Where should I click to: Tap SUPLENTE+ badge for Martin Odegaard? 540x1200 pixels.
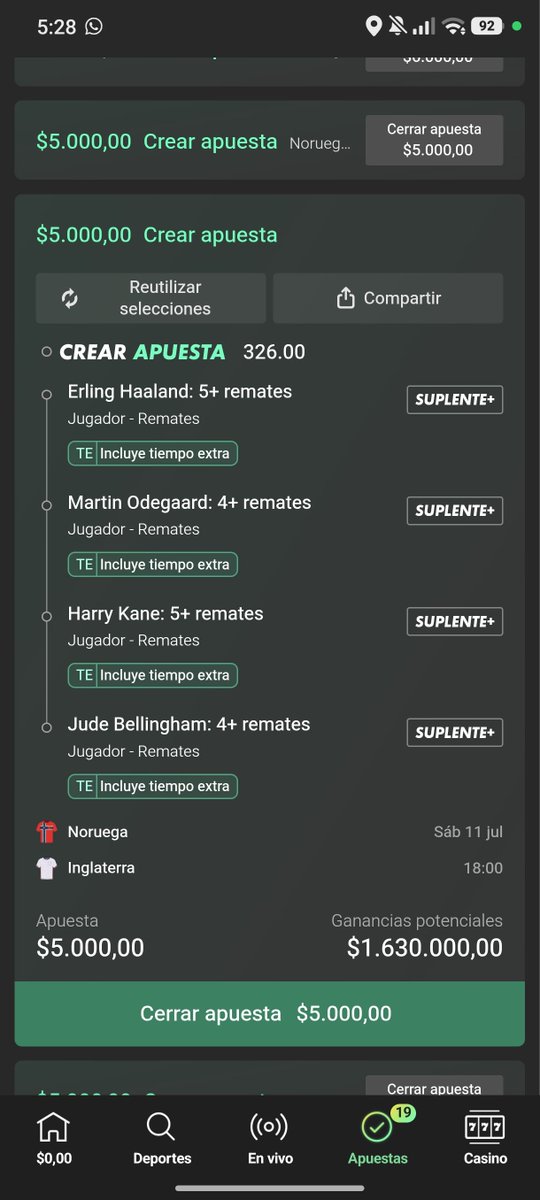pyautogui.click(x=454, y=511)
